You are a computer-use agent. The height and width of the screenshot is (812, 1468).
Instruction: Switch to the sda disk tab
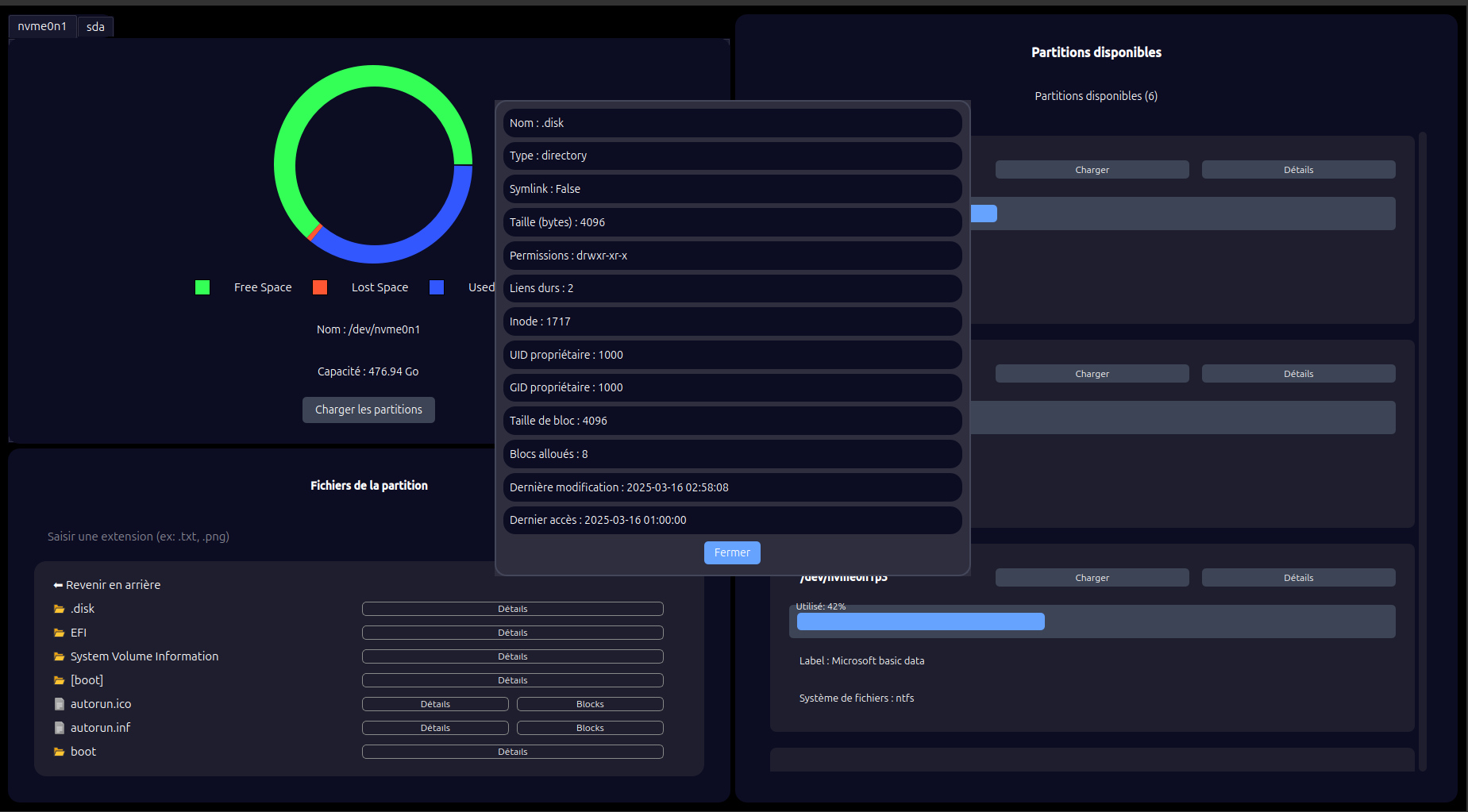[95, 27]
